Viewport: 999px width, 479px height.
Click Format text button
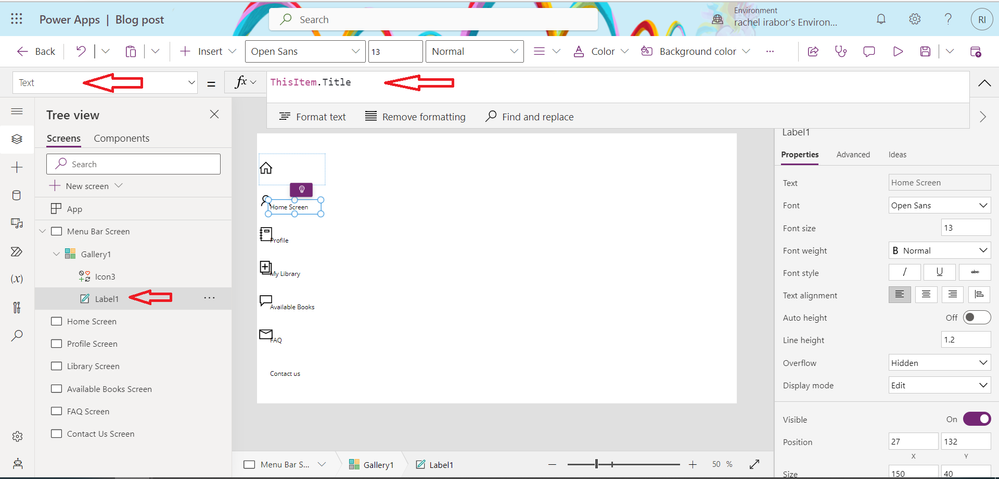tap(312, 117)
